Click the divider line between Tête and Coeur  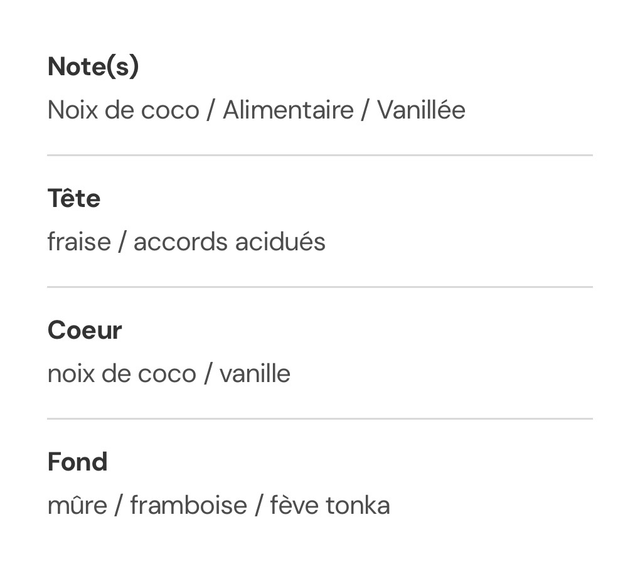click(320, 287)
